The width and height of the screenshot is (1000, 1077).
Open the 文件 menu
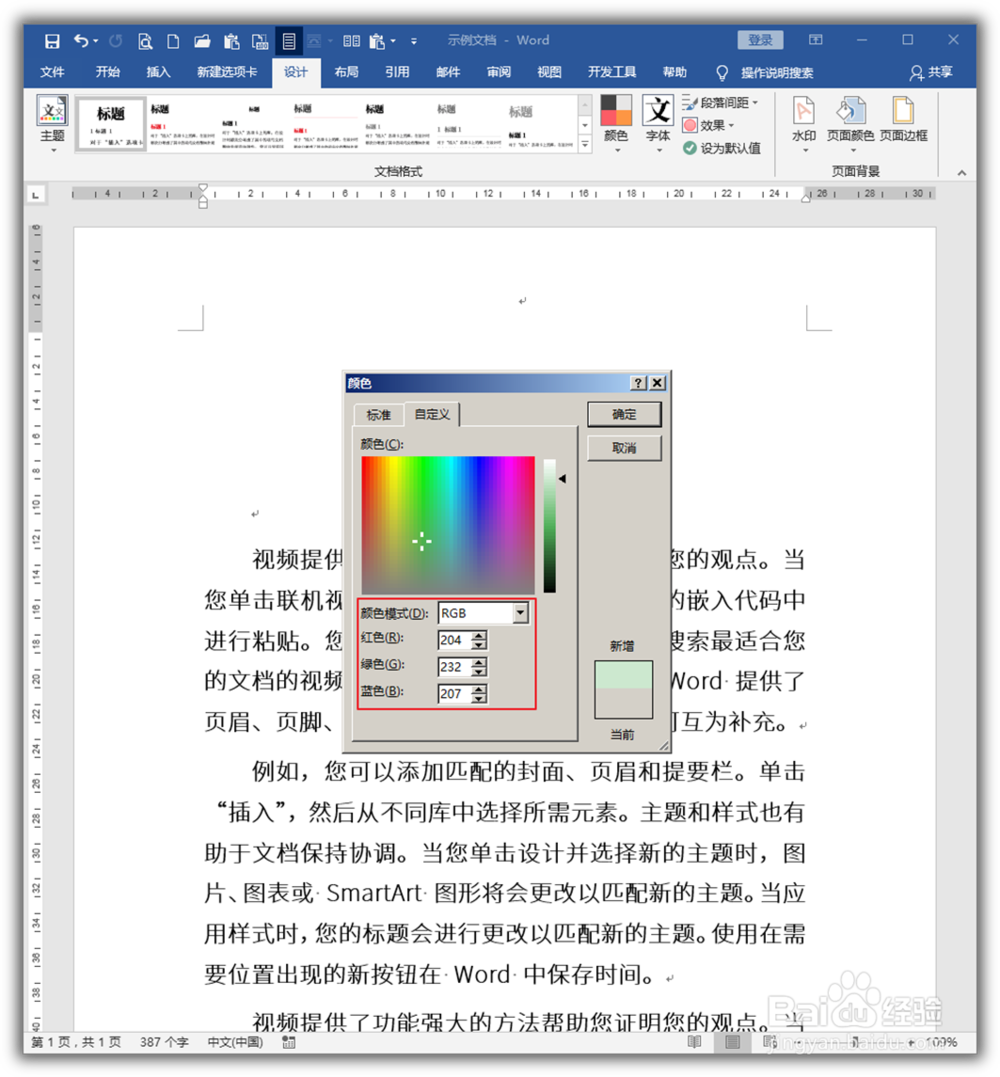(x=52, y=71)
